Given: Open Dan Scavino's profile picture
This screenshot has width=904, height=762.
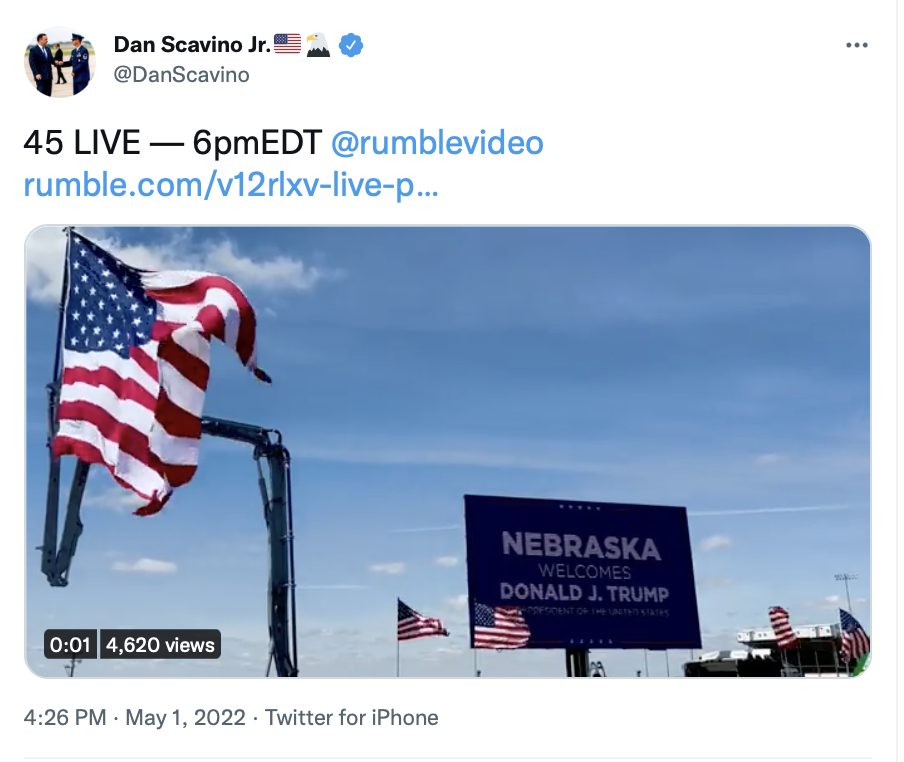Looking at the screenshot, I should [60, 62].
